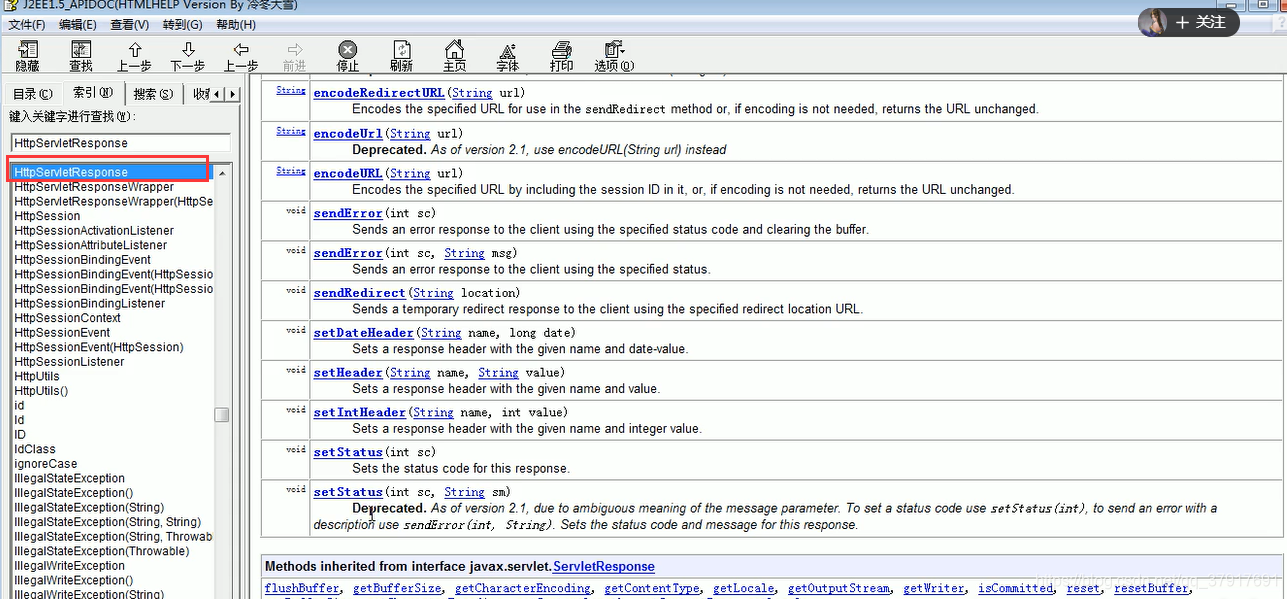Open the getLocale link
This screenshot has width=1287, height=599.
pos(743,589)
